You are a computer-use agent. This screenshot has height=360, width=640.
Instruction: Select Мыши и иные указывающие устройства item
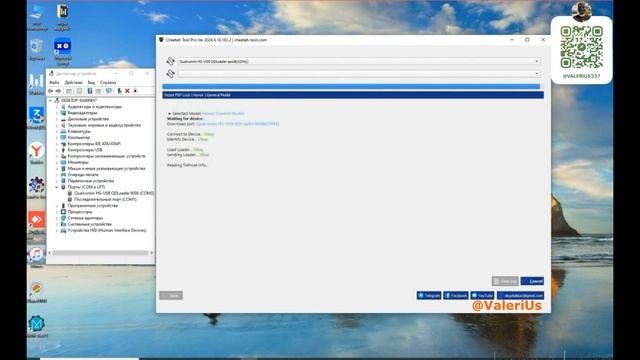coord(107,168)
